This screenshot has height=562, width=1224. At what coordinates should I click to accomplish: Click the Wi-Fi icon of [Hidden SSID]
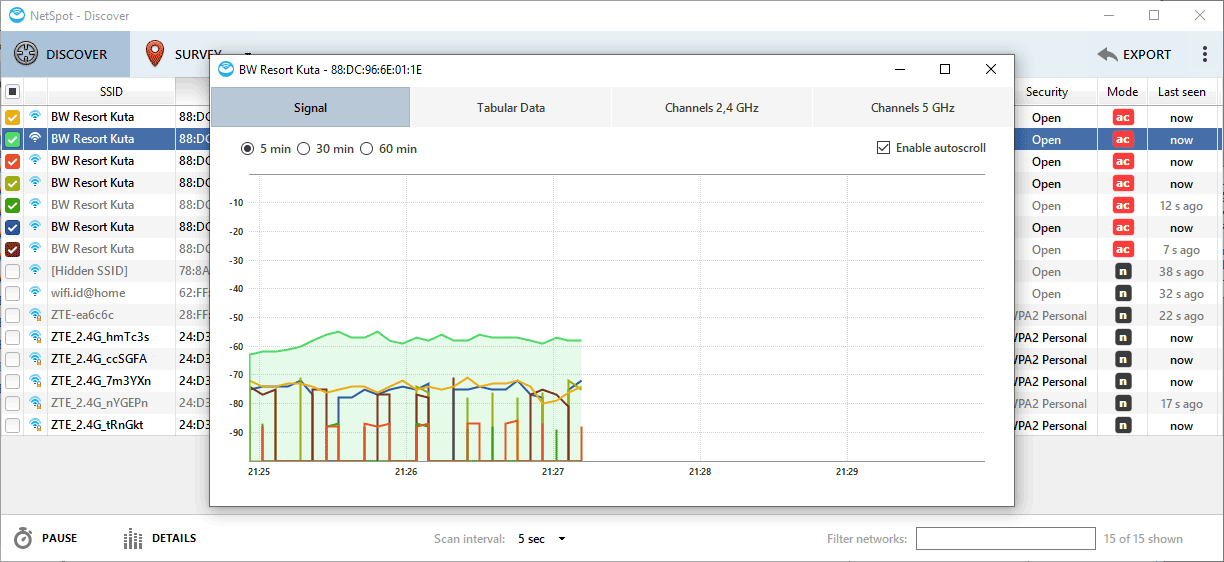(x=35, y=271)
